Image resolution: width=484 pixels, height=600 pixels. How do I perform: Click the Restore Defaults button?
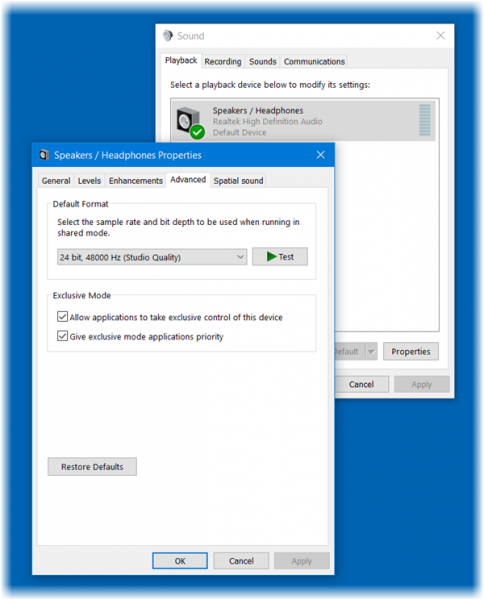pos(92,466)
